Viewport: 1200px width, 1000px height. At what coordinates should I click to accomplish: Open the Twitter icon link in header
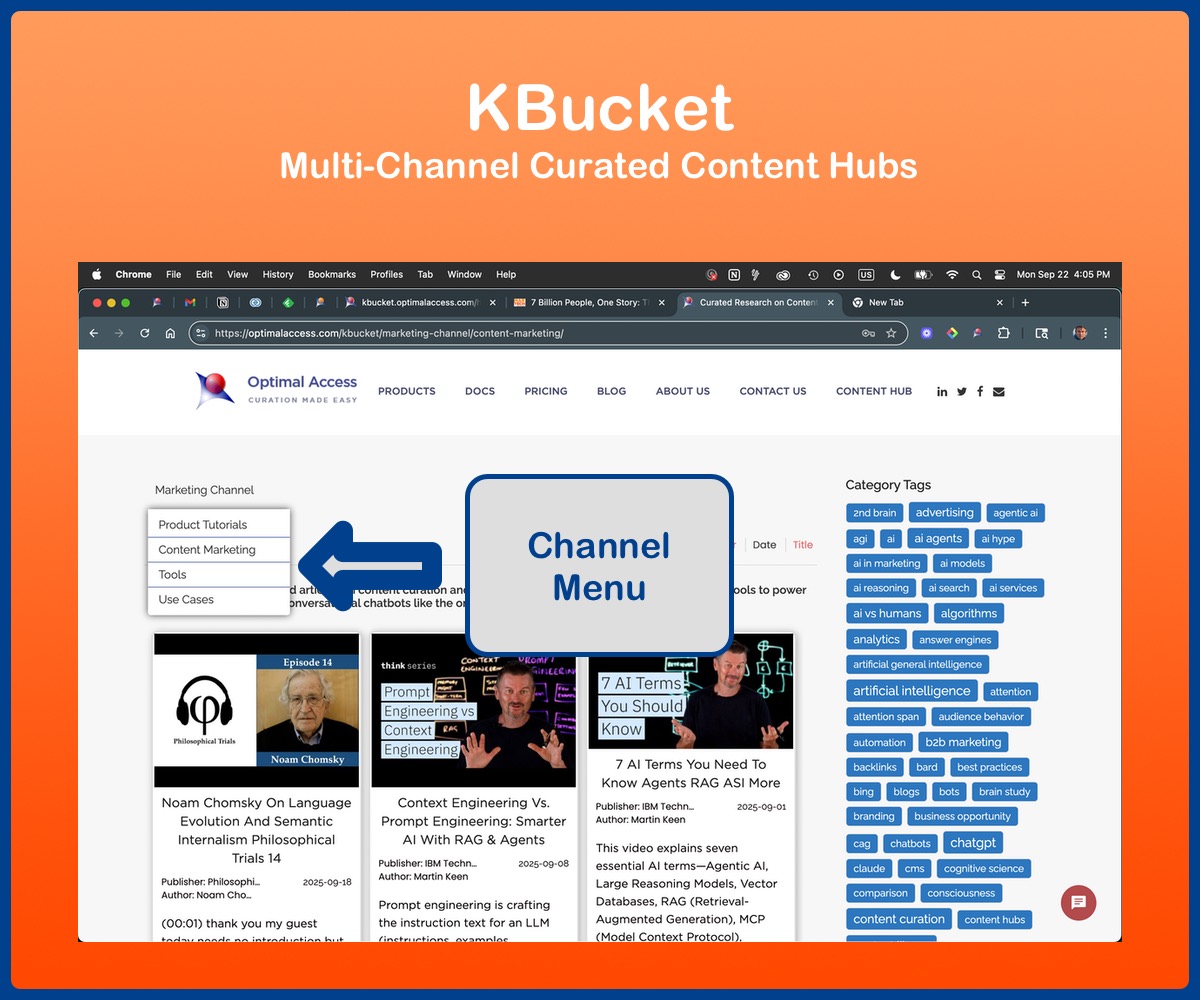click(x=961, y=392)
